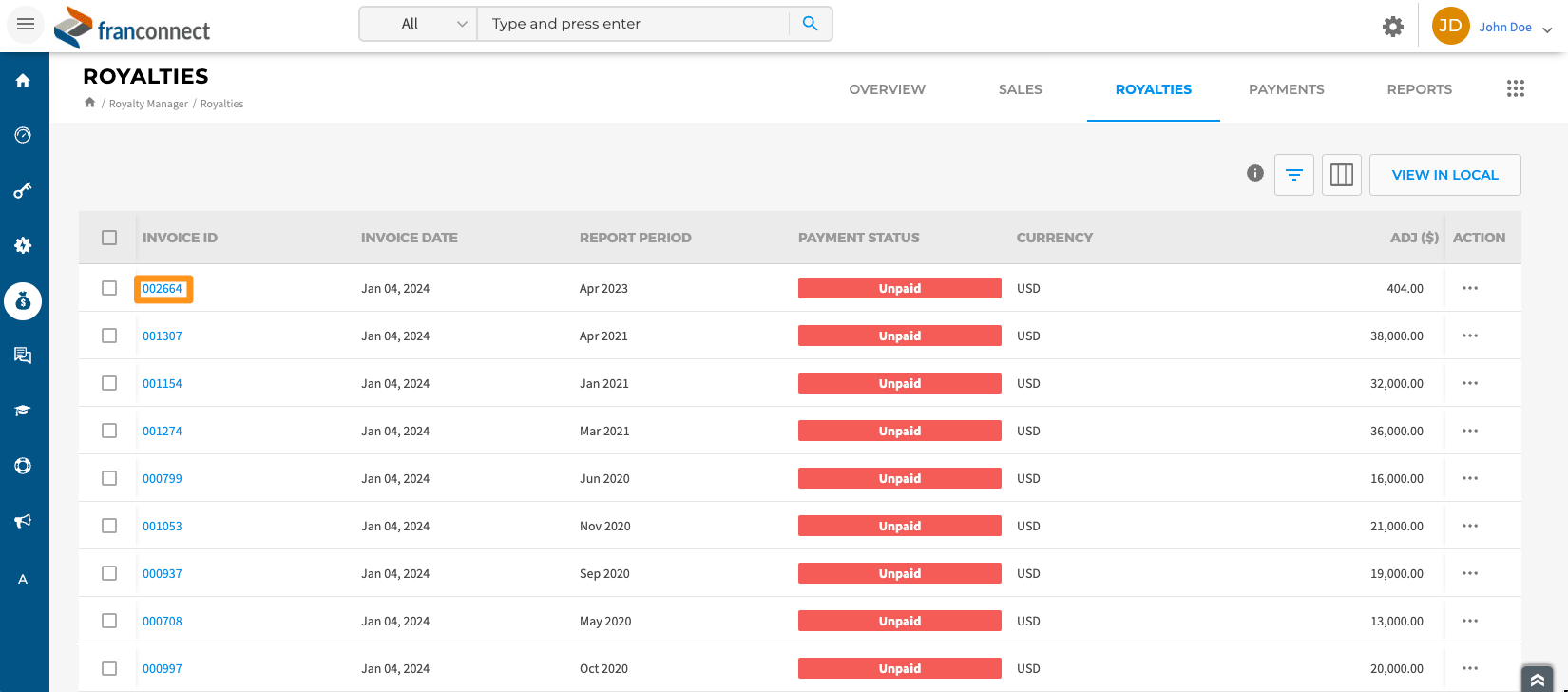The image size is (1568, 692).
Task: Click Royalty Manager breadcrumb link
Action: (148, 104)
